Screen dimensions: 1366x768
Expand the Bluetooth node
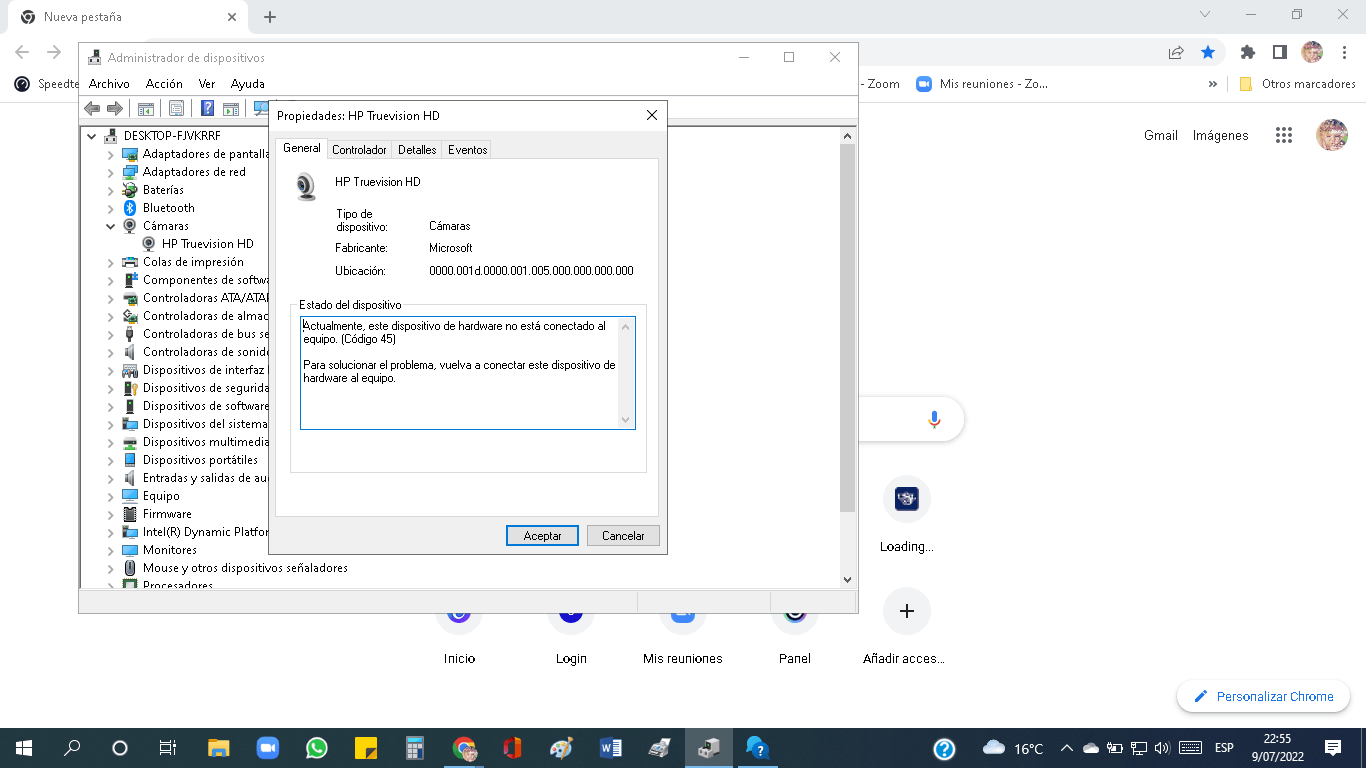pyautogui.click(x=111, y=208)
